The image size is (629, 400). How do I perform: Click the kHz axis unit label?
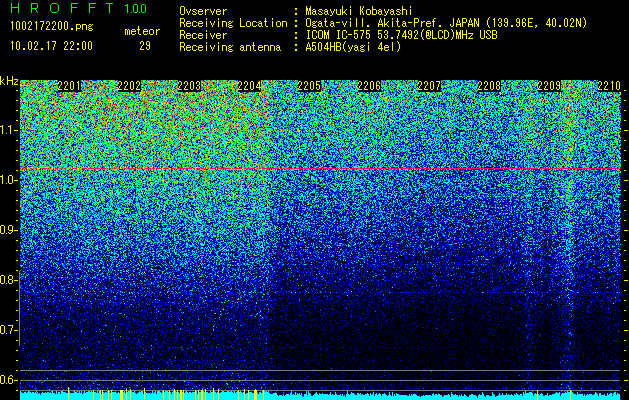coord(9,81)
